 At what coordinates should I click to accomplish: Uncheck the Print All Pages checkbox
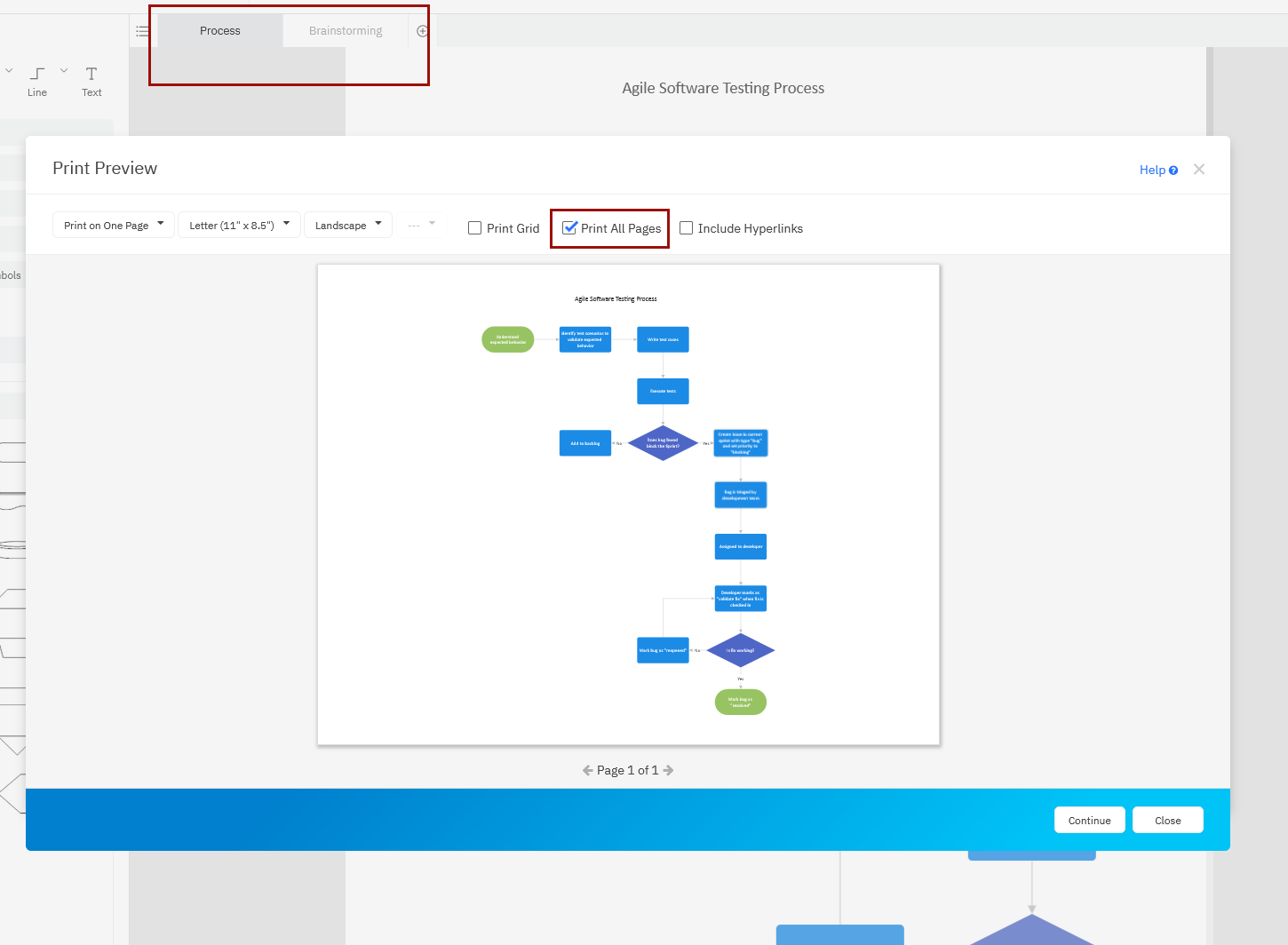click(x=570, y=228)
